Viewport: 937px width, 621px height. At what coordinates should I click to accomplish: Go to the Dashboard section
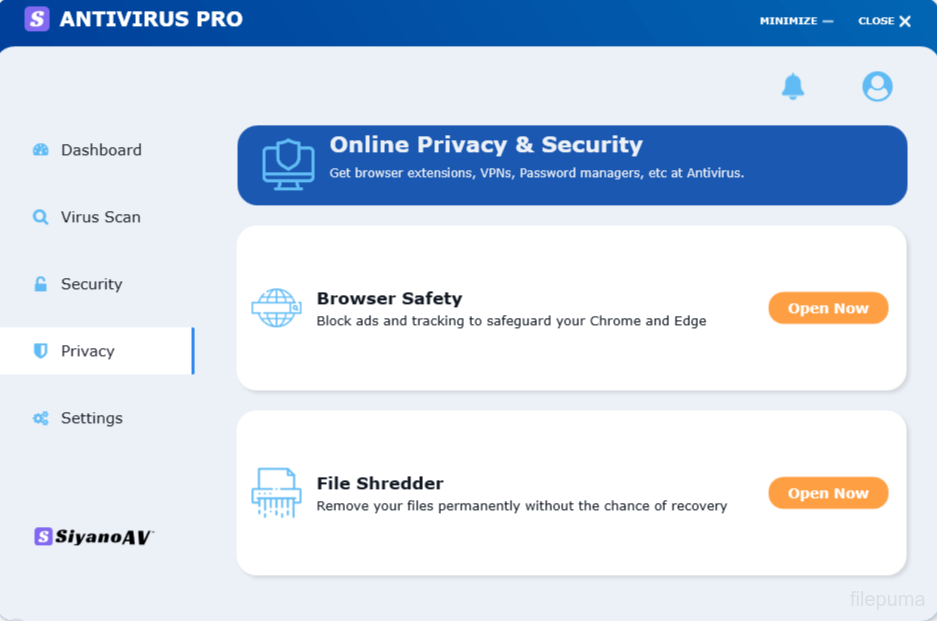click(101, 150)
